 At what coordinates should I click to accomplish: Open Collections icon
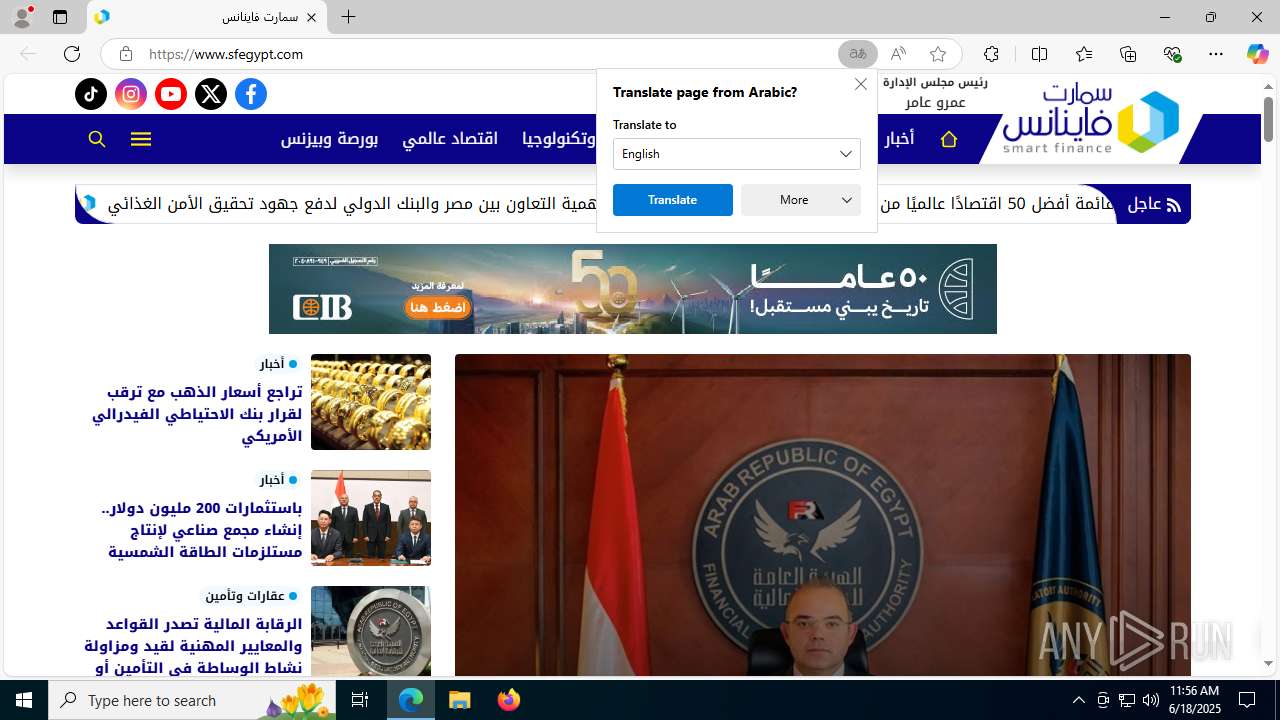1128,54
